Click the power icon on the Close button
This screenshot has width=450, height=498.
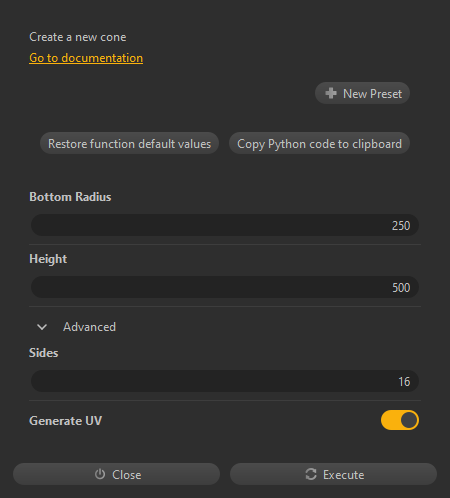tap(100, 474)
